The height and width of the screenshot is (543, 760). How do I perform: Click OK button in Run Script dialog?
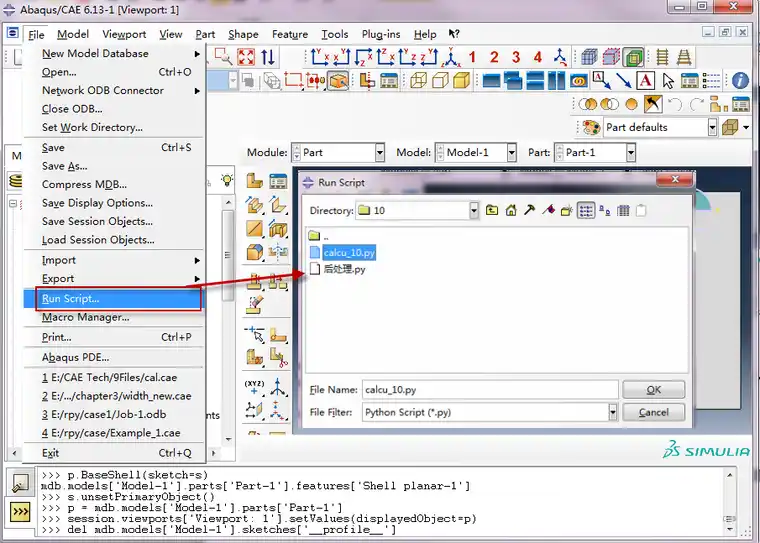[653, 389]
